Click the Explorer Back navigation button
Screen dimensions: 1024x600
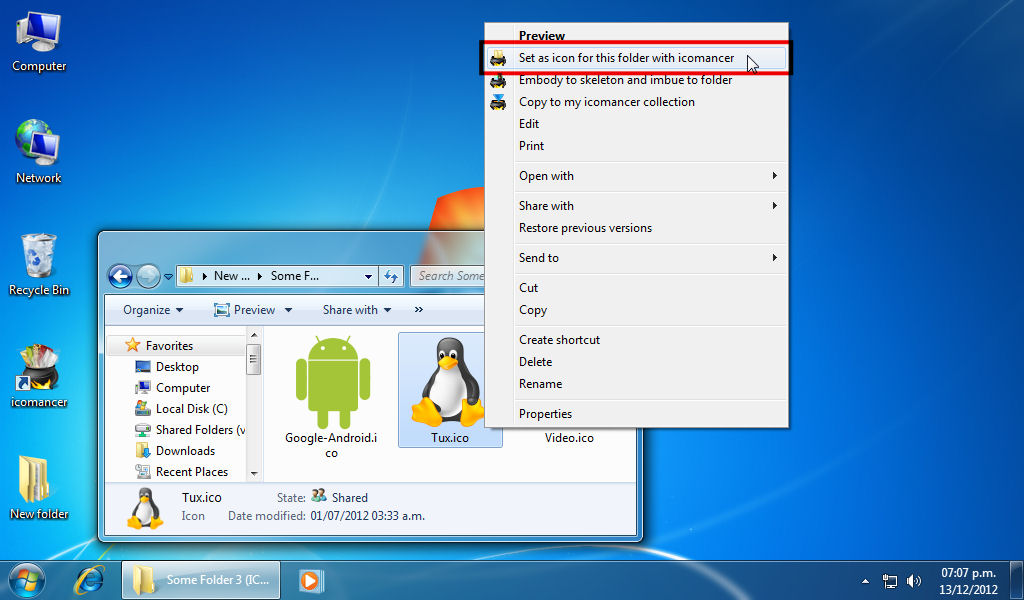click(x=120, y=276)
